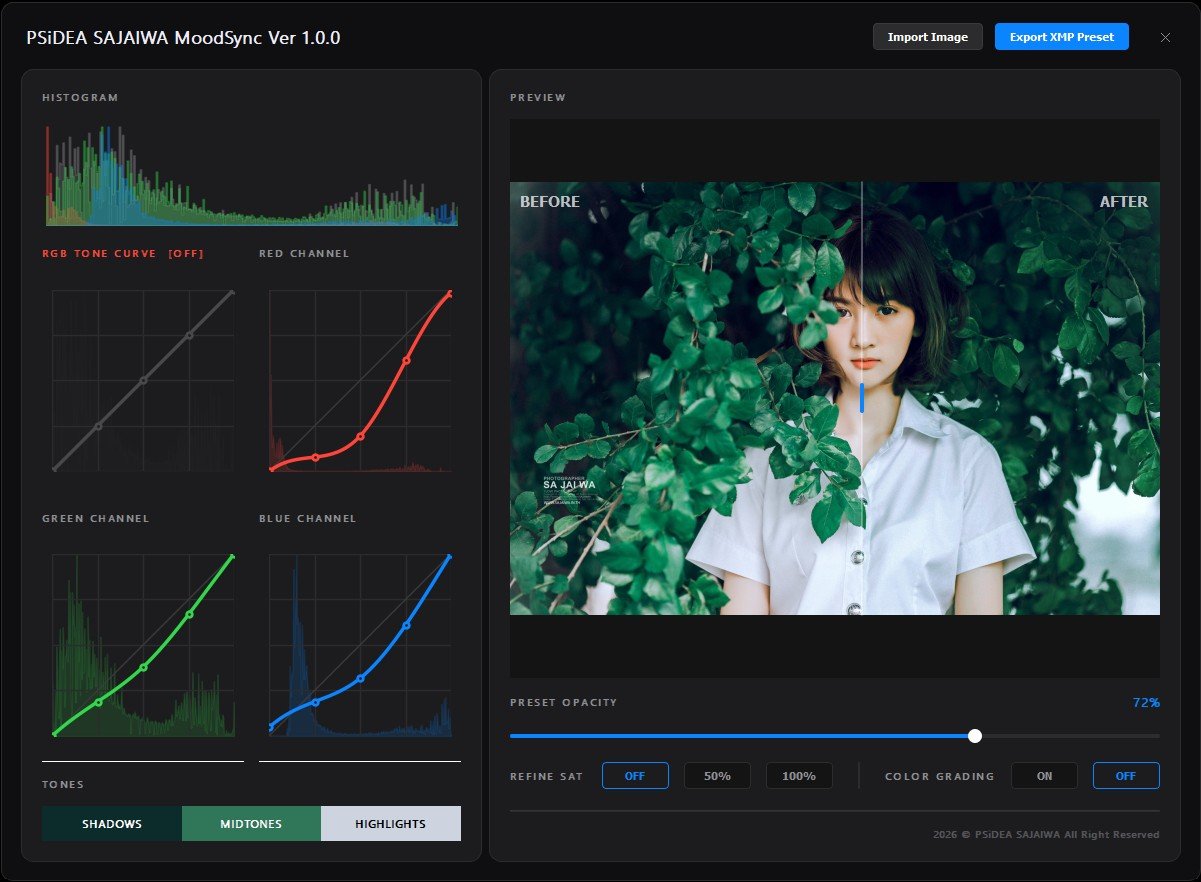Turn Color Grading off
Viewport: 1201px width, 882px height.
pos(1126,775)
